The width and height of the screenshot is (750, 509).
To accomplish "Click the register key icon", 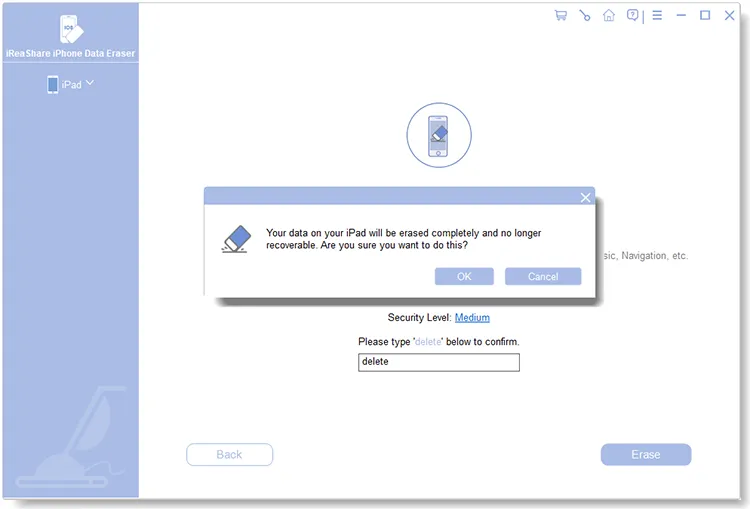I will (585, 16).
